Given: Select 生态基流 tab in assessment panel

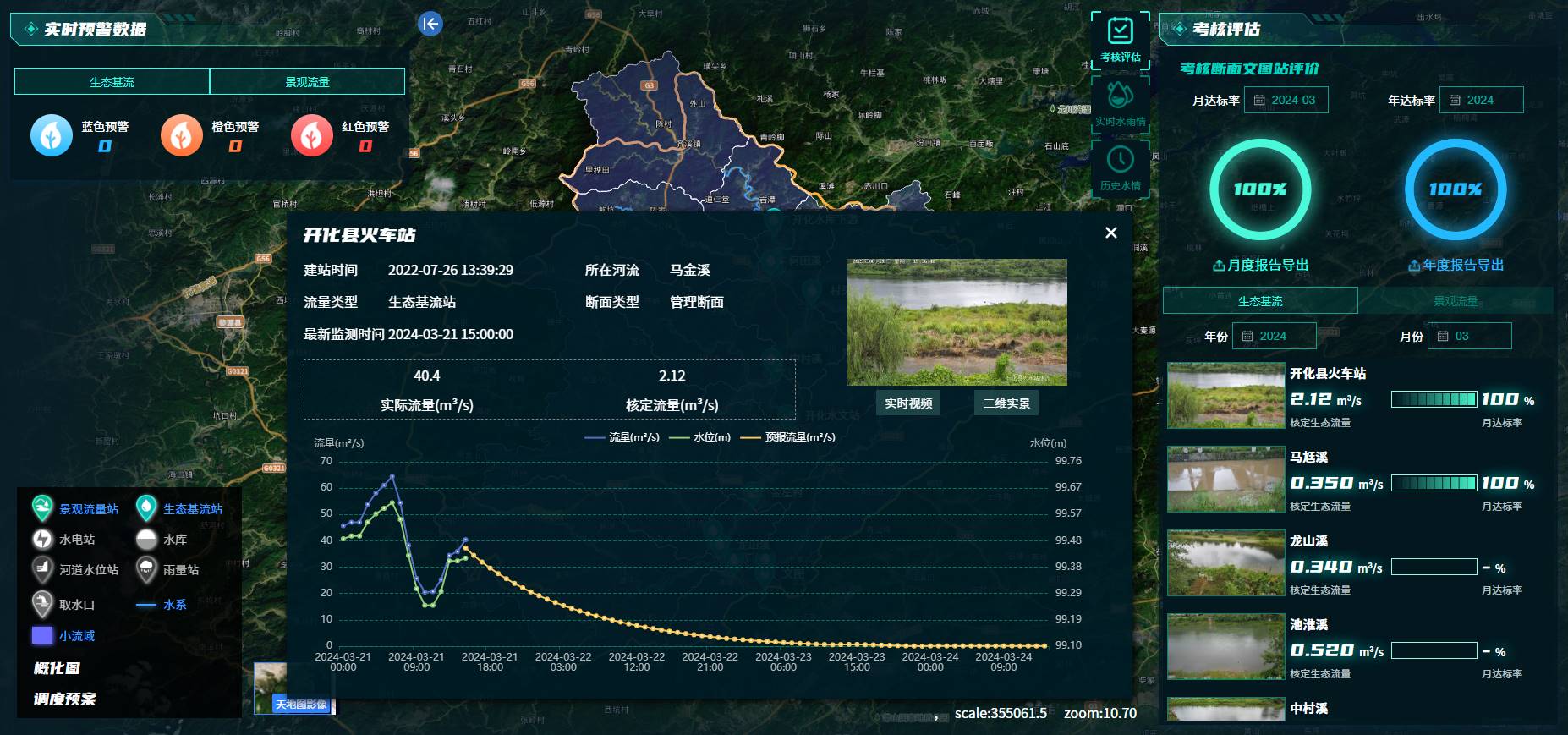Looking at the screenshot, I should pos(1260,301).
